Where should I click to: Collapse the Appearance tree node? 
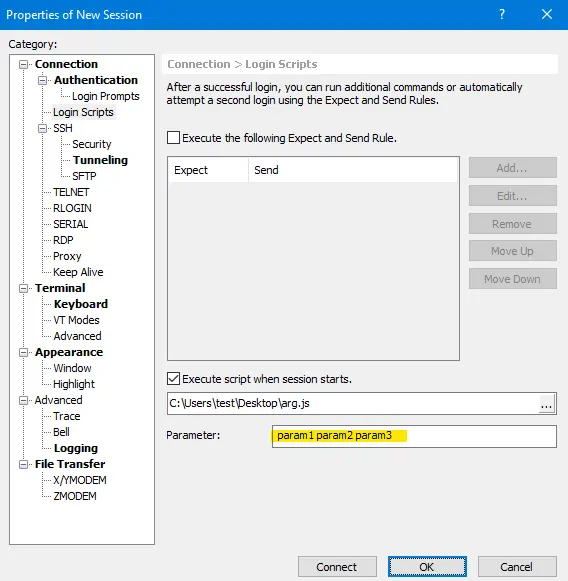tap(23, 352)
